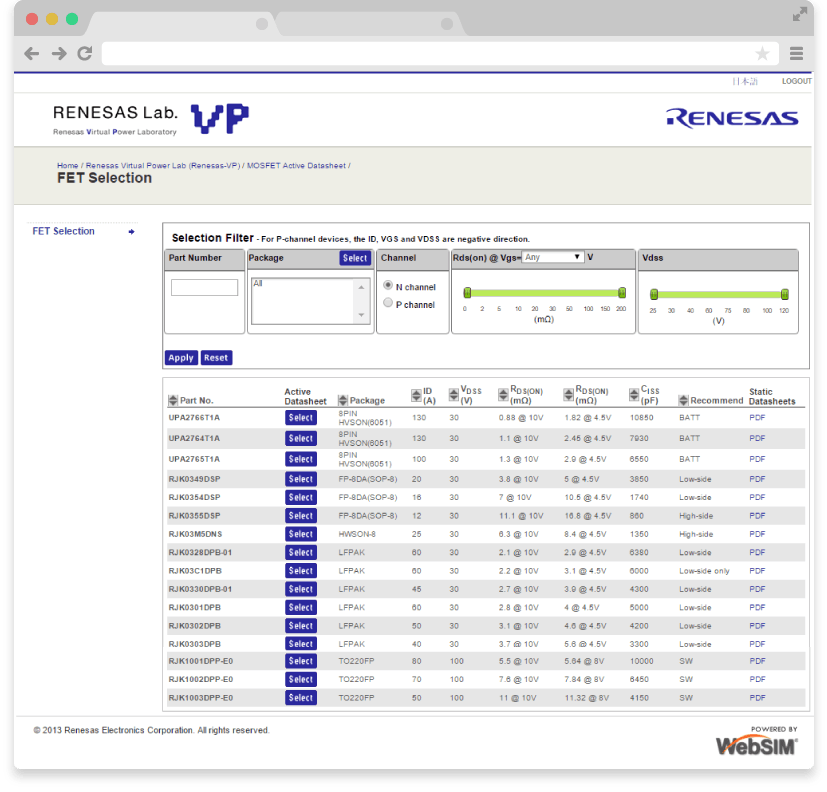Click the Vdss slider left handle

(x=654, y=294)
